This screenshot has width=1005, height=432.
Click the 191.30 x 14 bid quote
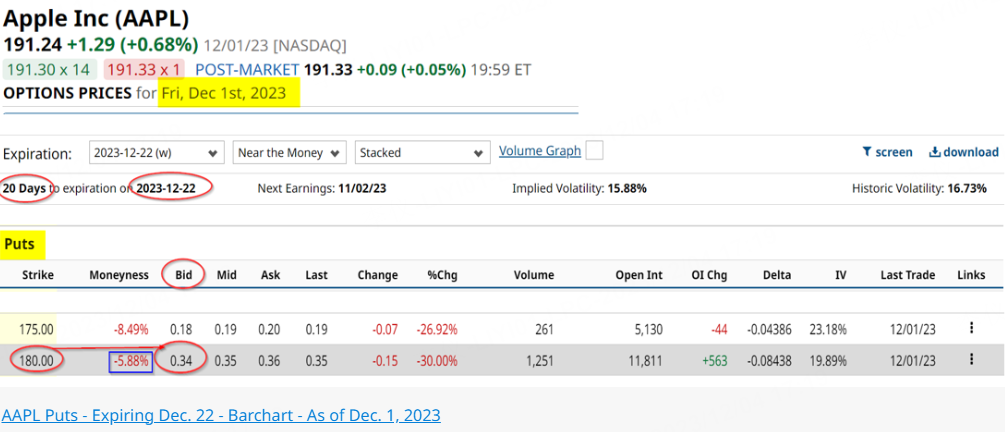point(49,69)
